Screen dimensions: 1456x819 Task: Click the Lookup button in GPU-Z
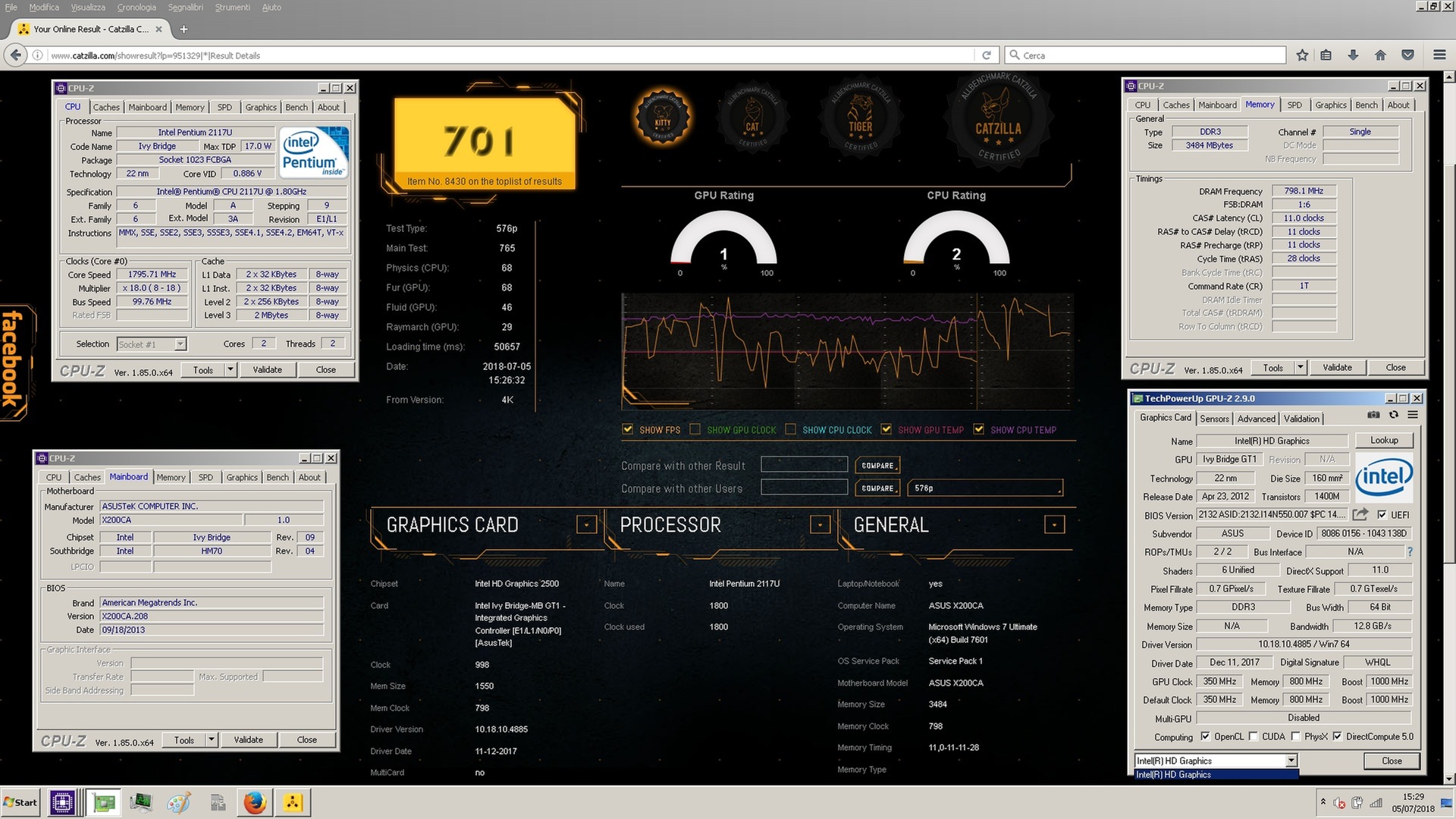(1384, 440)
